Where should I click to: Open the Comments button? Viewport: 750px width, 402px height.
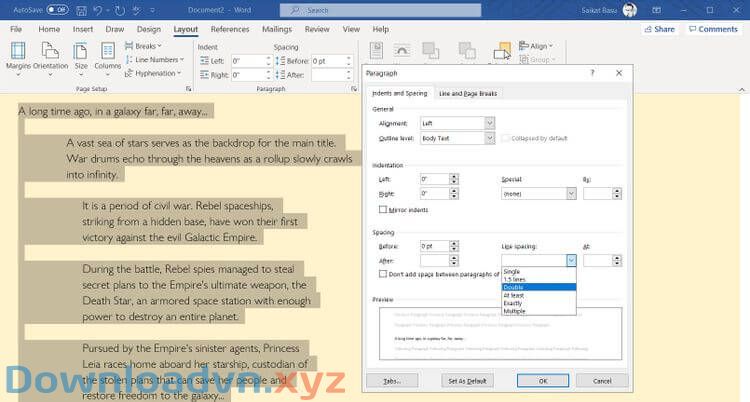point(713,29)
